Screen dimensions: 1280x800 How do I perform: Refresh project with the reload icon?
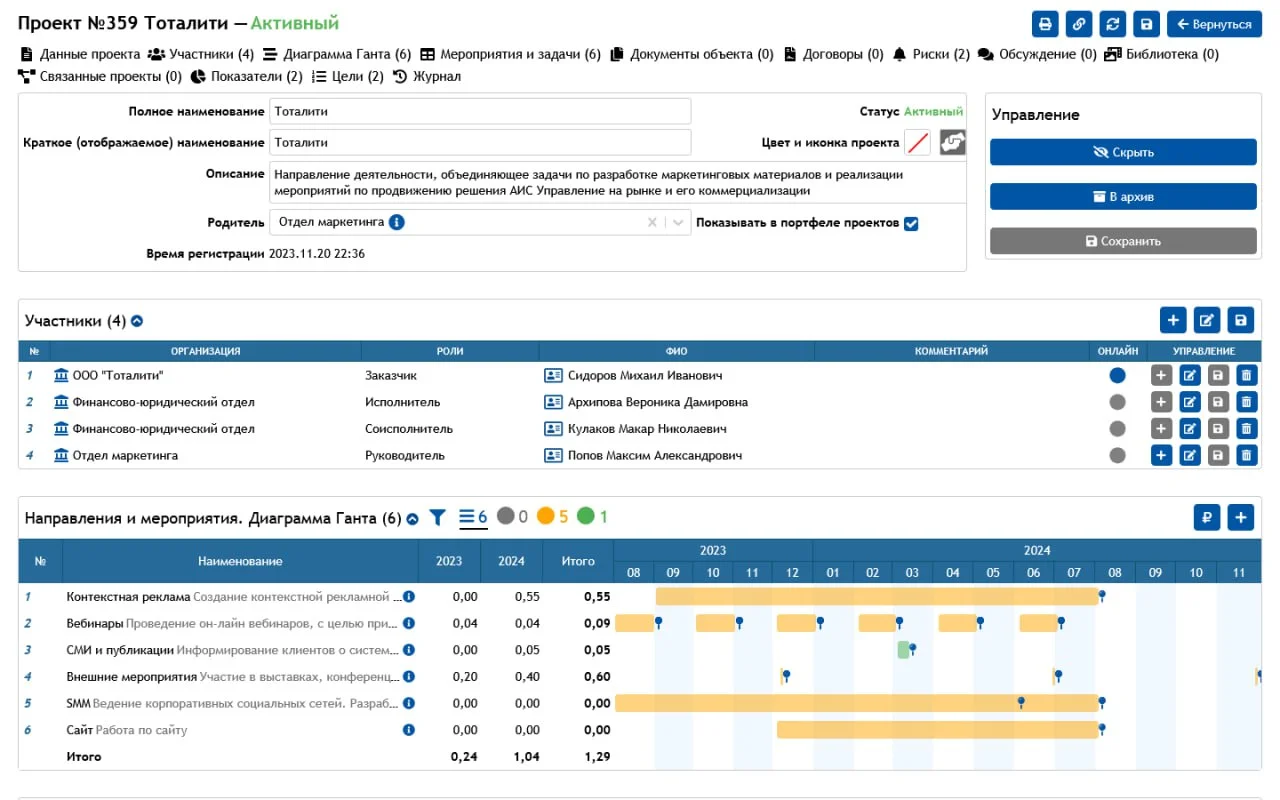click(1112, 24)
